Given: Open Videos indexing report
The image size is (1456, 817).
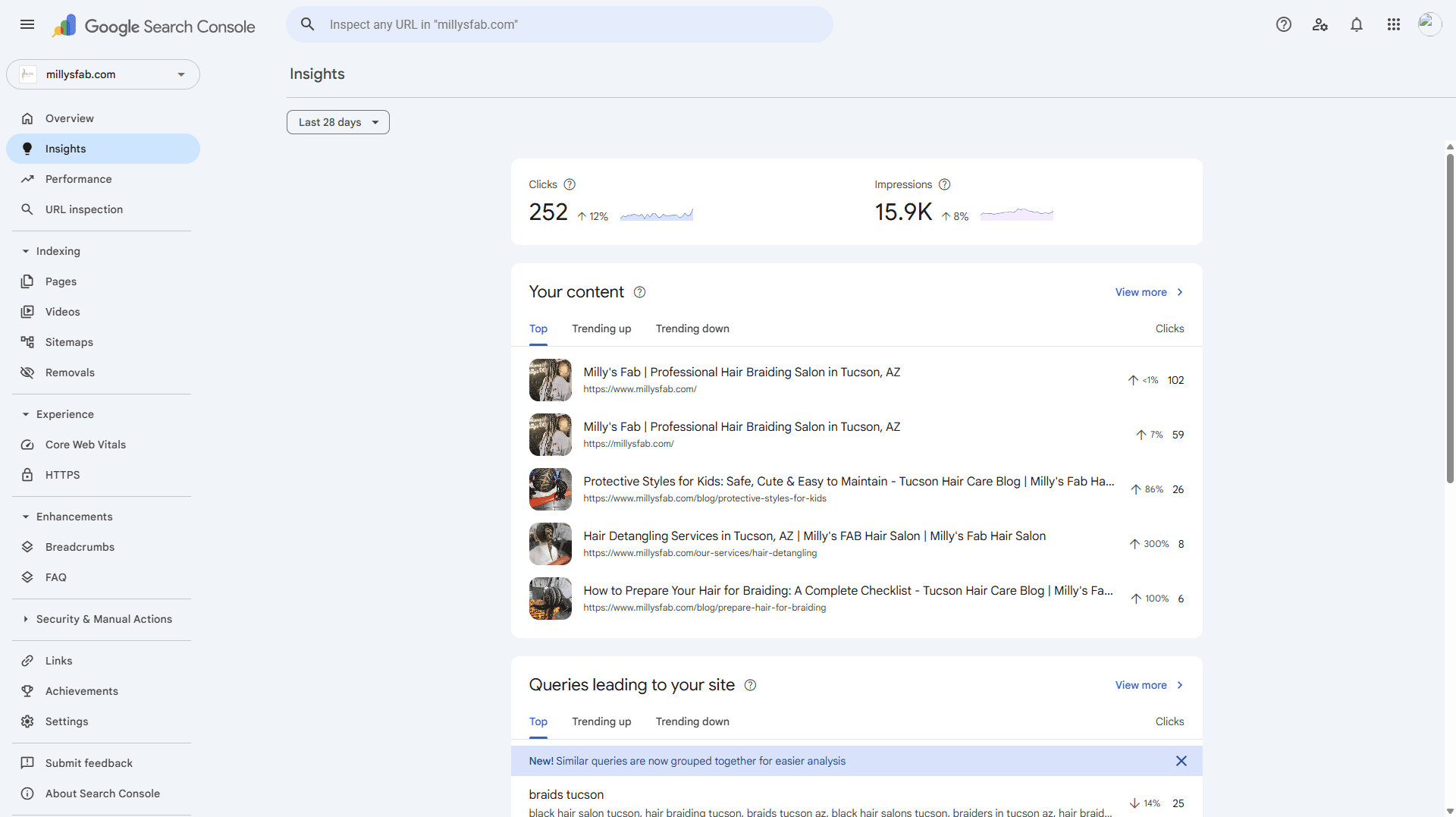Looking at the screenshot, I should point(103,312).
